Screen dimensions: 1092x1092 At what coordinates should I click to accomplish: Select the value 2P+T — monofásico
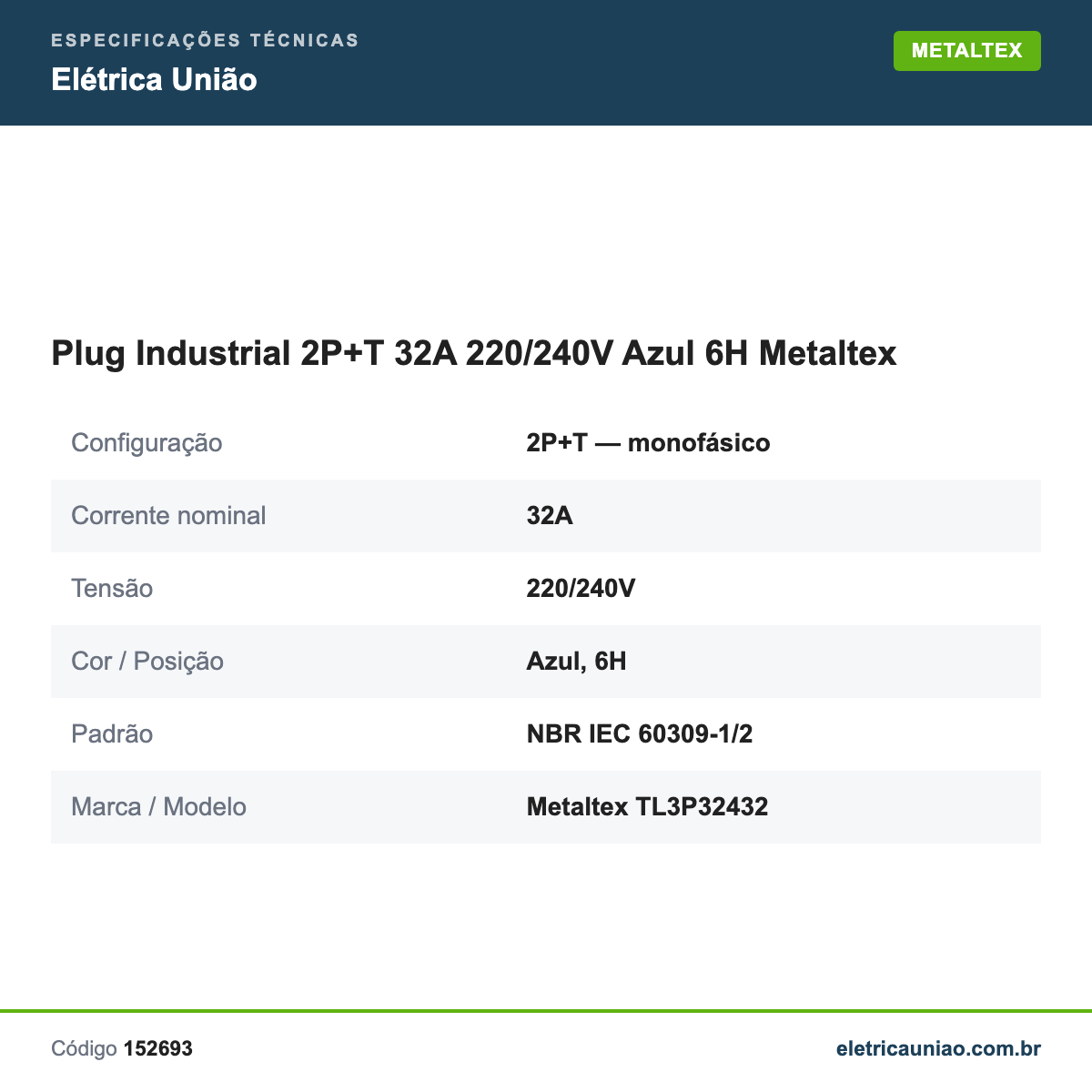tap(648, 443)
